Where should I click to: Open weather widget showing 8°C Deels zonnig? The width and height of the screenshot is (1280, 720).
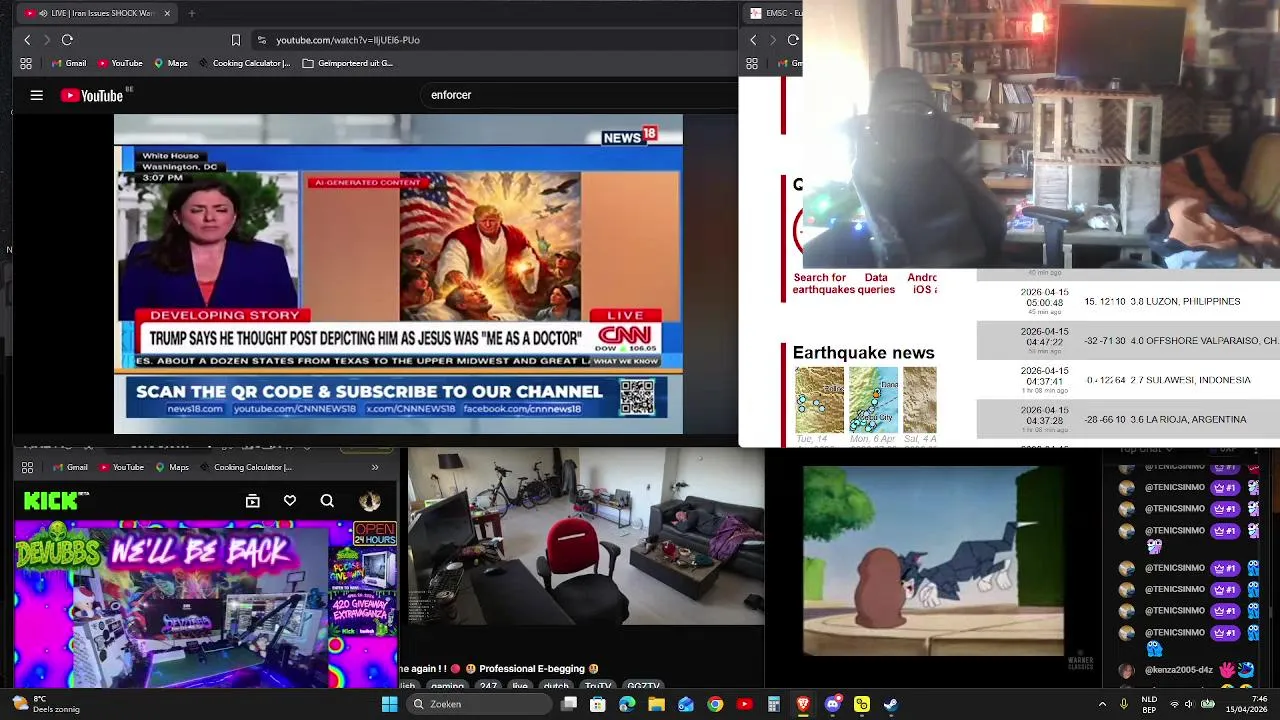pyautogui.click(x=46, y=704)
